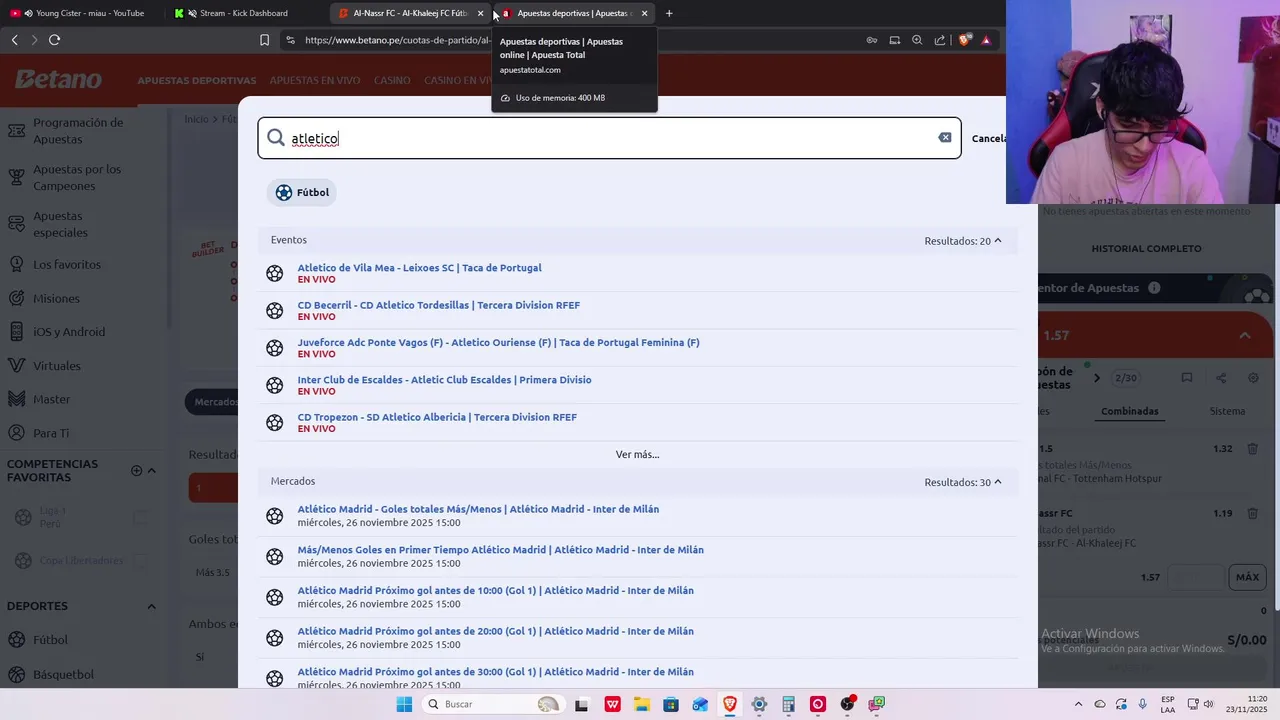Viewport: 1280px width, 720px height.
Task: Open Atlético Madrid Goles totales Más/Menos market
Action: pos(478,509)
